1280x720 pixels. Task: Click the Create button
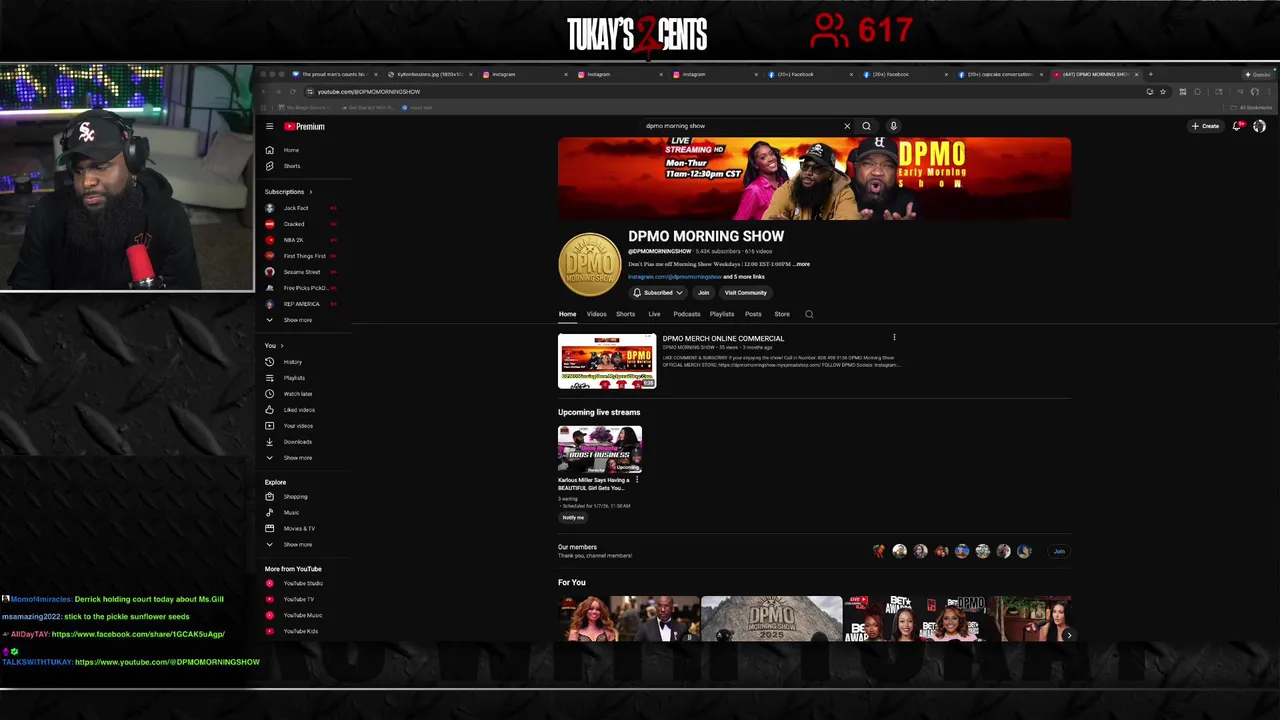click(x=1205, y=126)
